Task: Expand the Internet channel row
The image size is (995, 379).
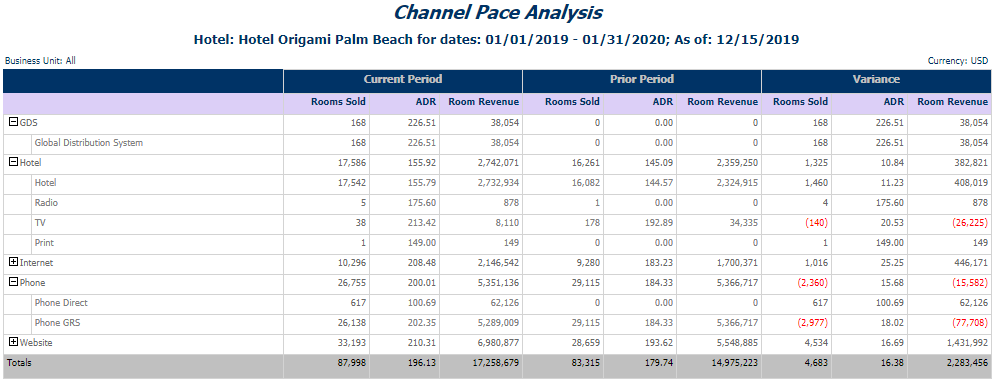Action: pyautogui.click(x=13, y=262)
